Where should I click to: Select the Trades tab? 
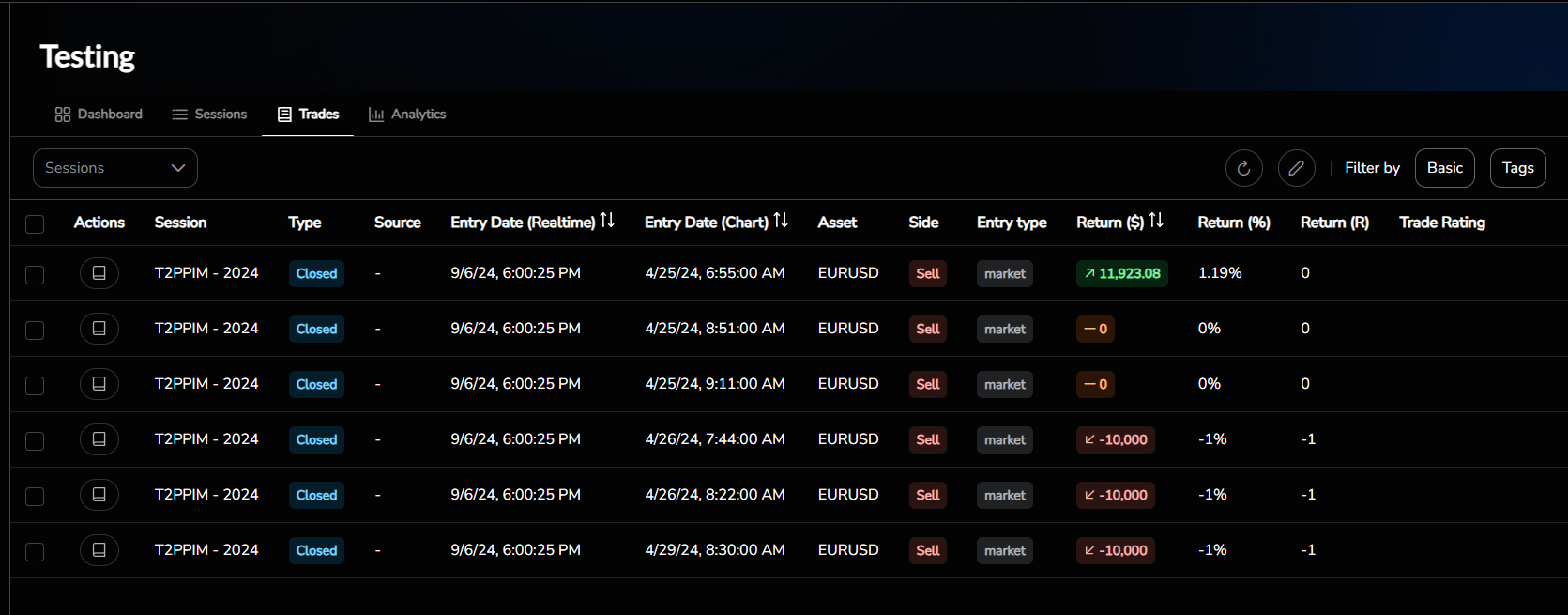pyautogui.click(x=308, y=115)
